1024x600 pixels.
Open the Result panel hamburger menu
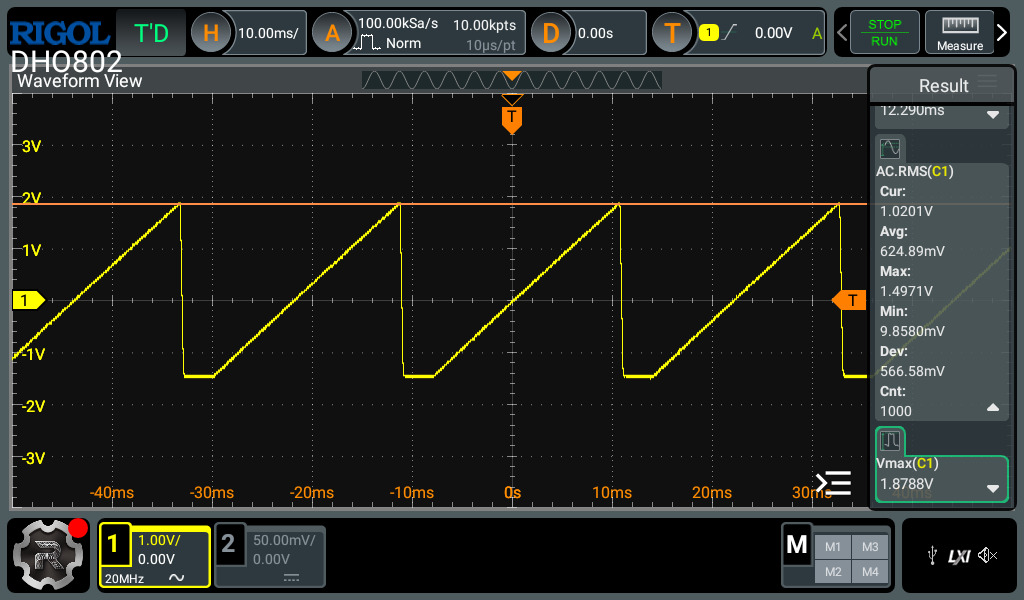coord(988,82)
